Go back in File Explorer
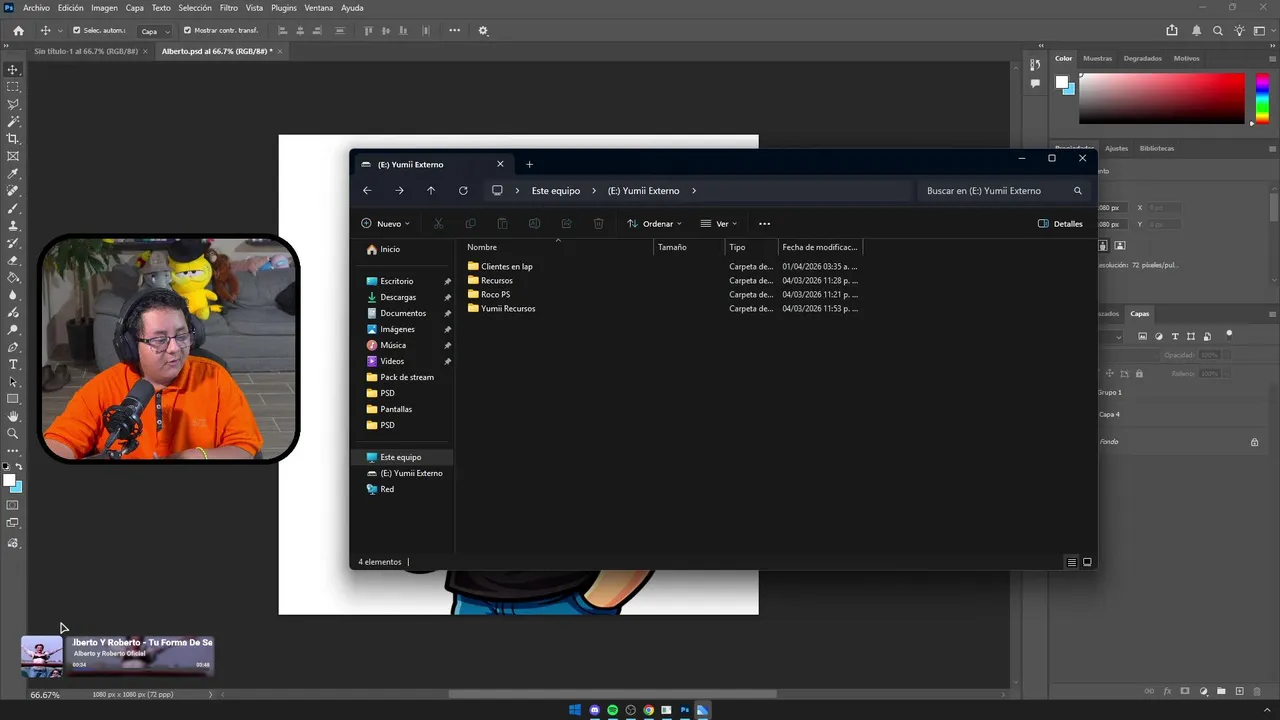 pos(367,190)
